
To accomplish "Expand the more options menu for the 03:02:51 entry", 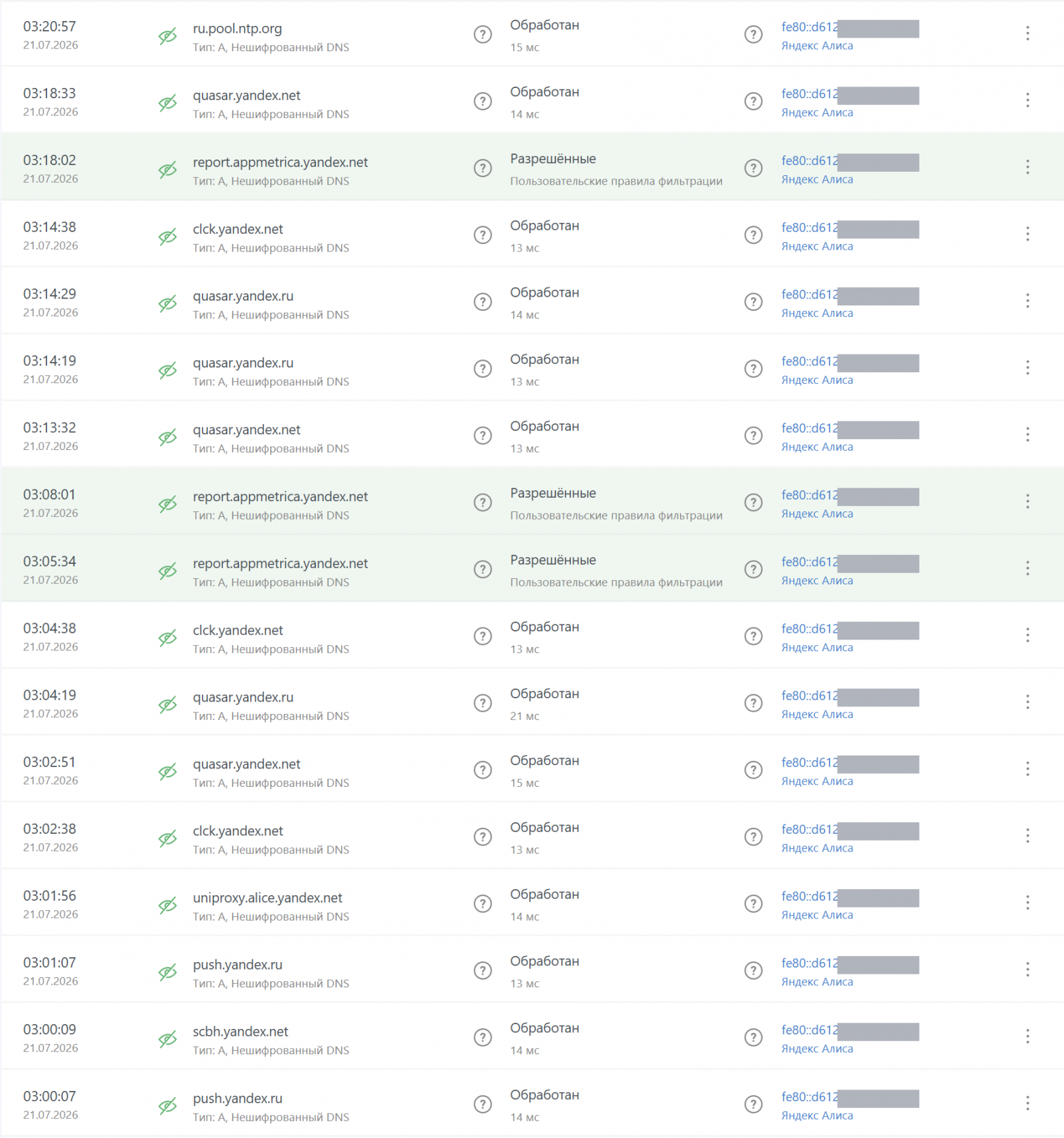I will (1027, 769).
